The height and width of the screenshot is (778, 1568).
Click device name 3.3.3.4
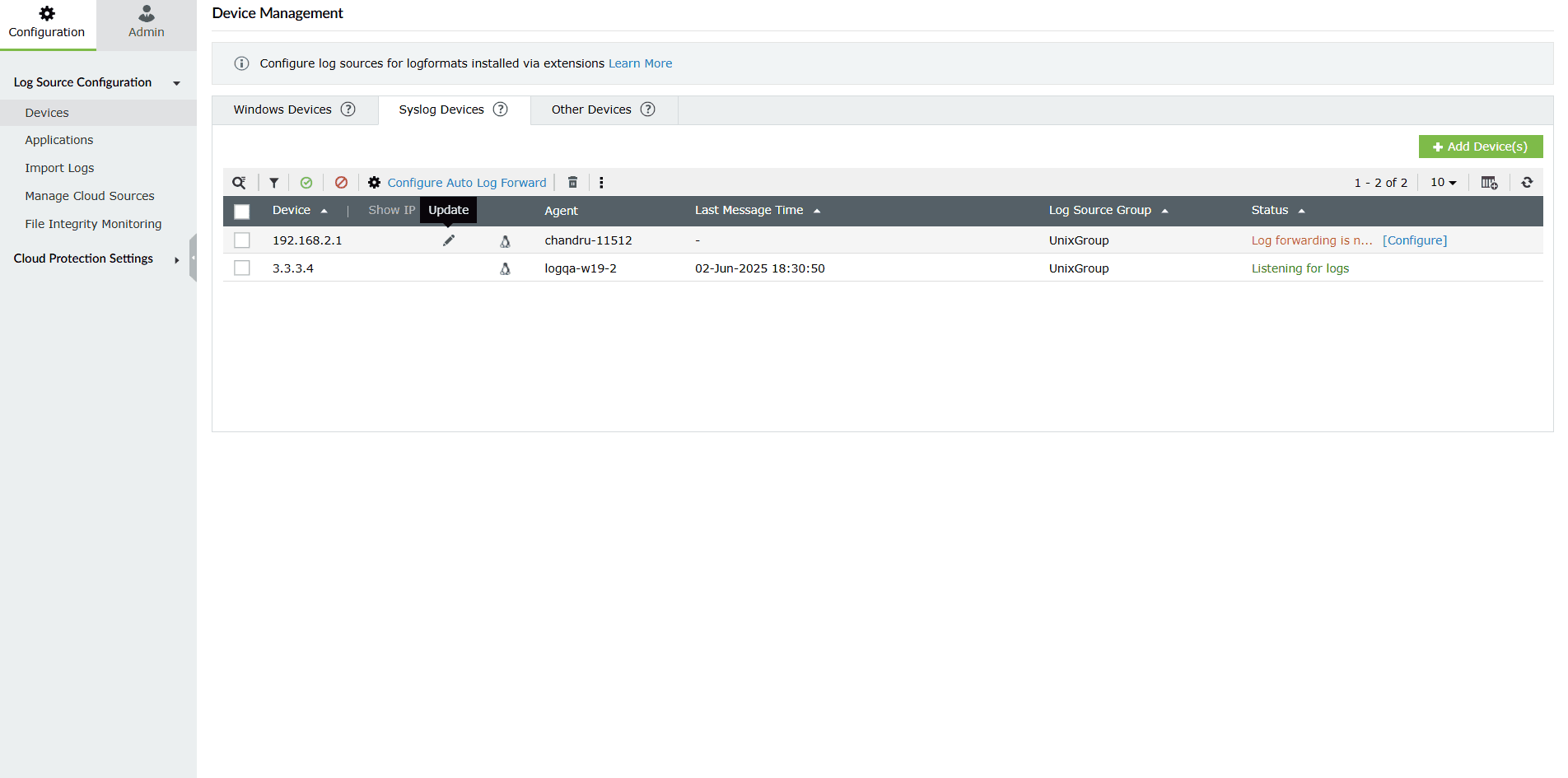[x=293, y=268]
